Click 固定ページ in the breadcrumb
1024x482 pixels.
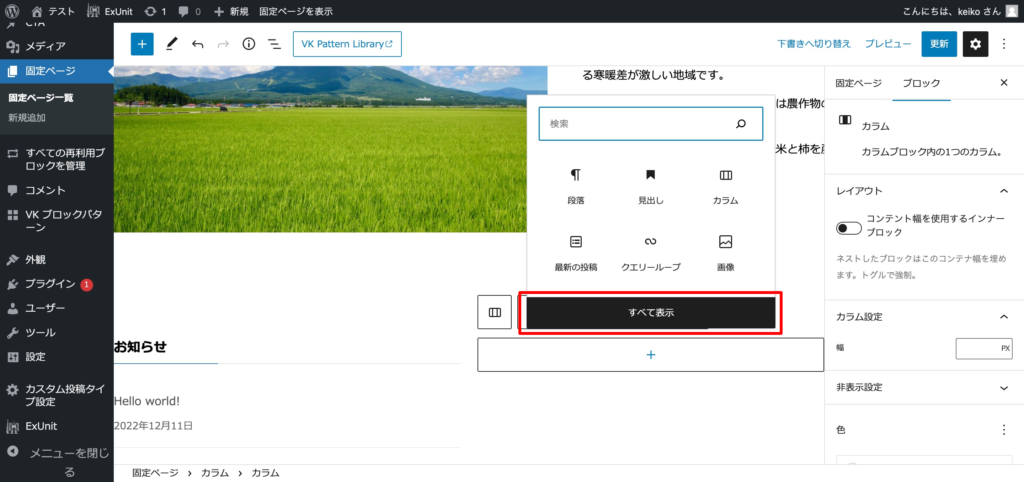point(155,473)
